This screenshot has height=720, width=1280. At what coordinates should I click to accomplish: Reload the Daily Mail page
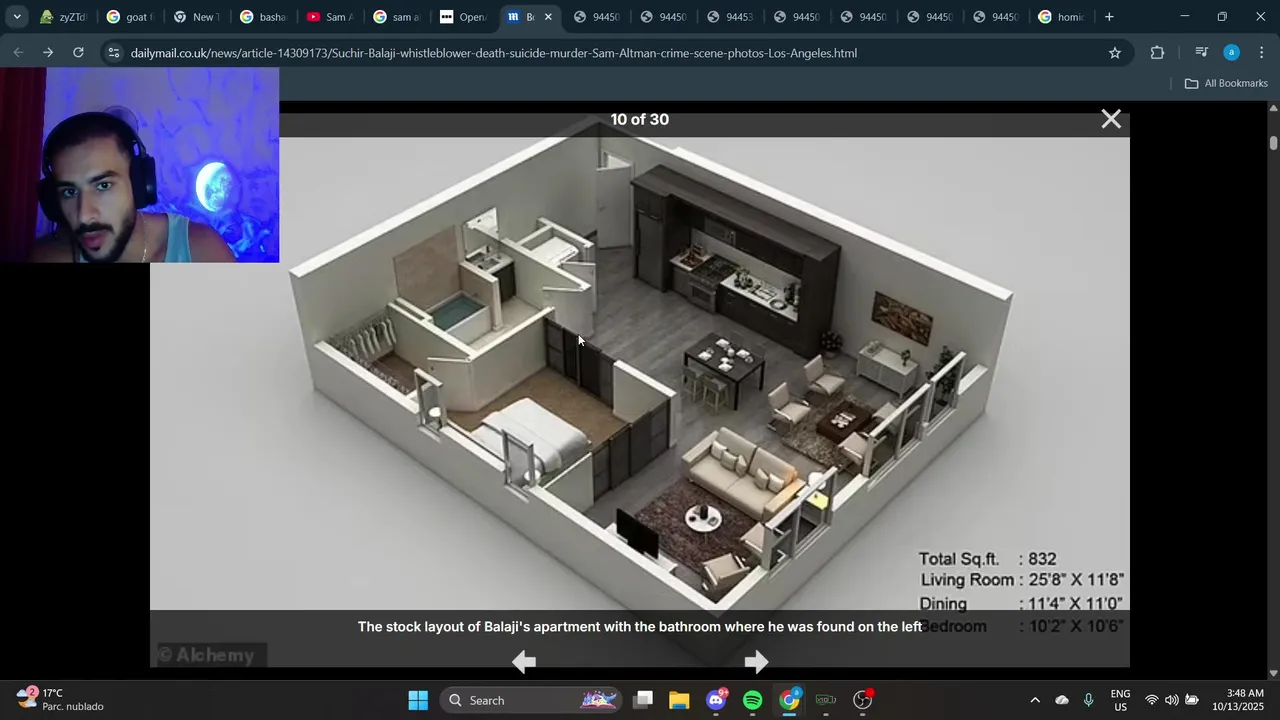click(78, 52)
